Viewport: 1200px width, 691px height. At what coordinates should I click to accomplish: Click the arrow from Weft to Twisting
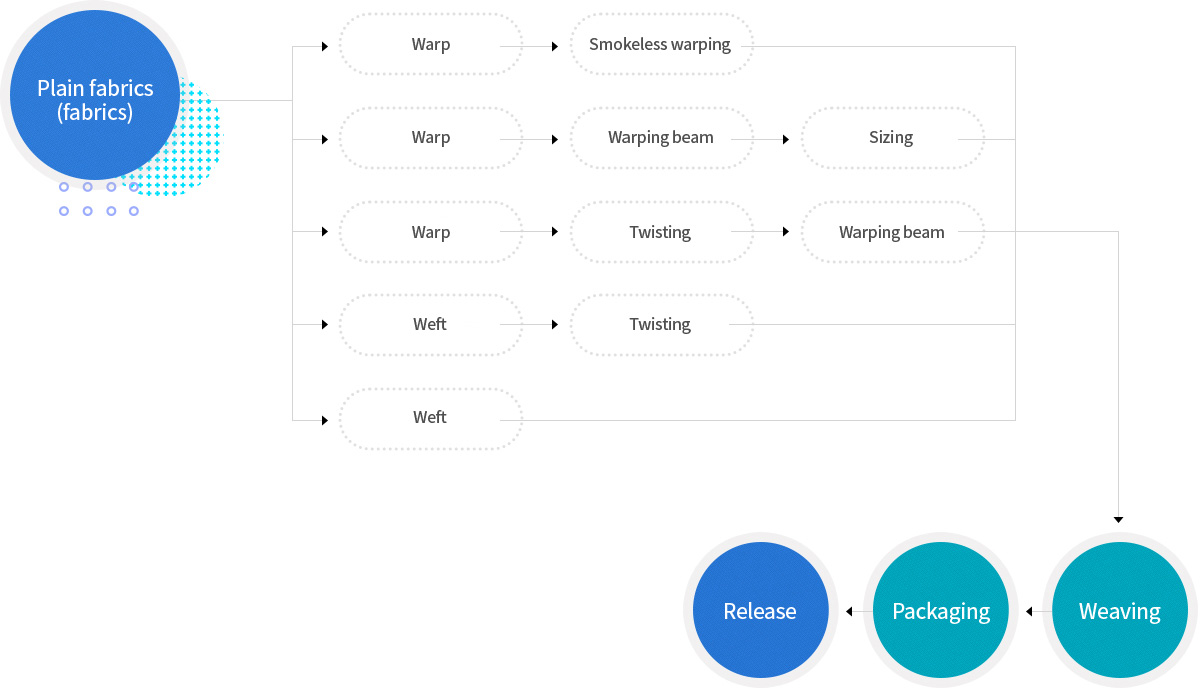tap(555, 325)
